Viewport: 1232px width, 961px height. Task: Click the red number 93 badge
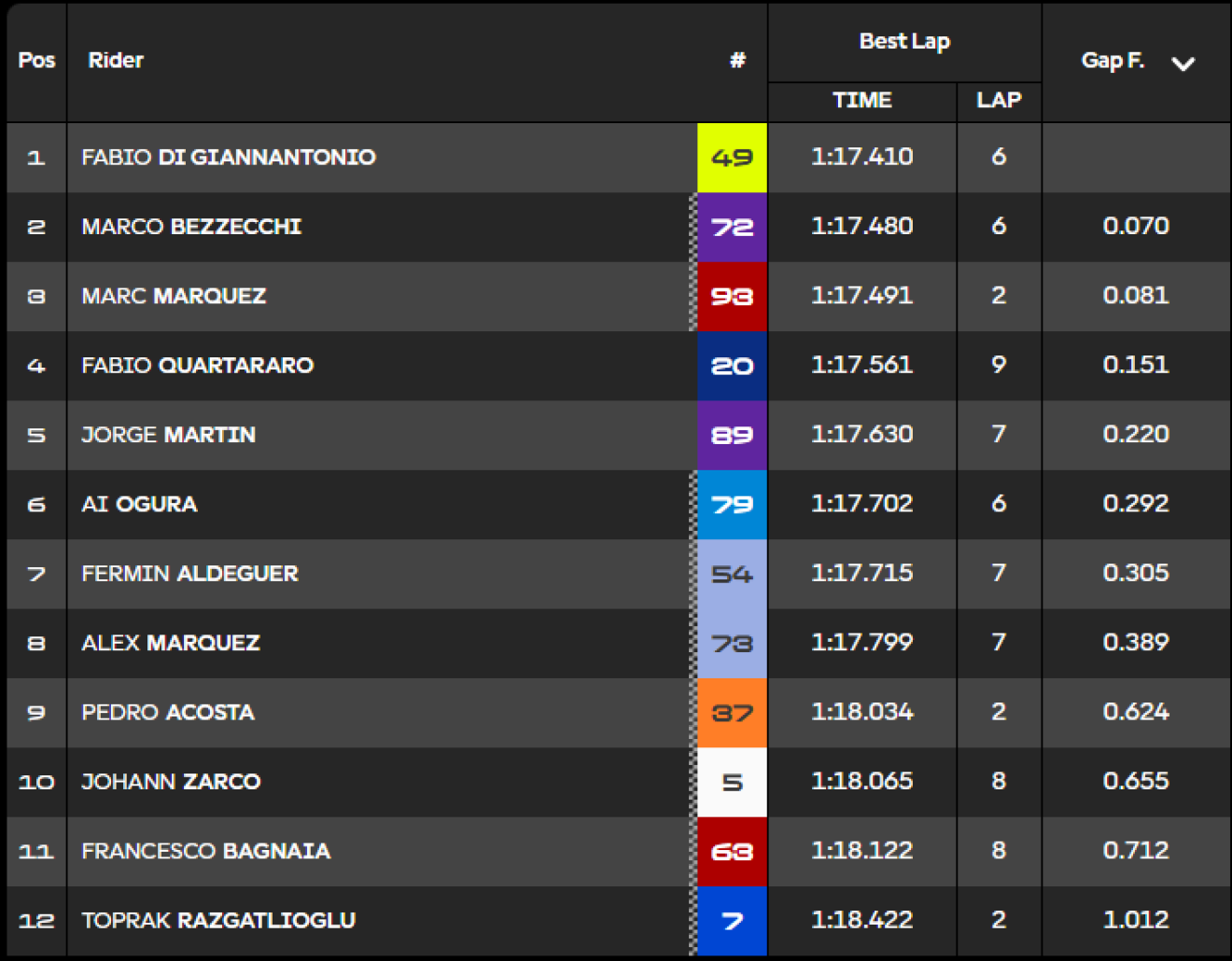click(x=732, y=297)
